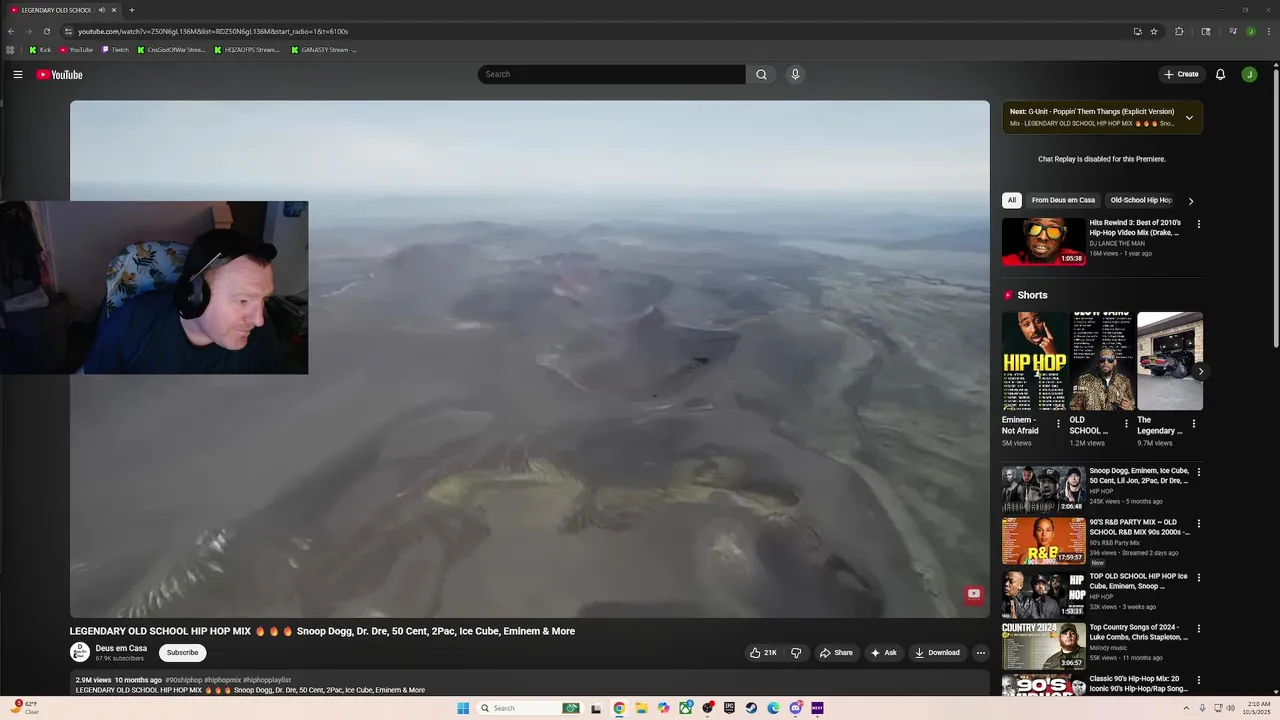1280x720 pixels.
Task: Open volume control in system tray
Action: point(1230,708)
